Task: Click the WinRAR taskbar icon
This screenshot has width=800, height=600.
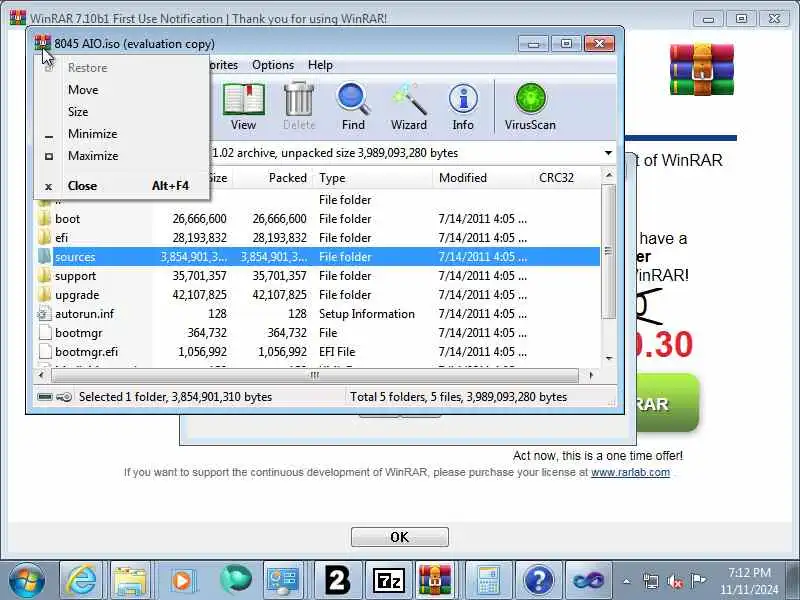Action: point(435,580)
